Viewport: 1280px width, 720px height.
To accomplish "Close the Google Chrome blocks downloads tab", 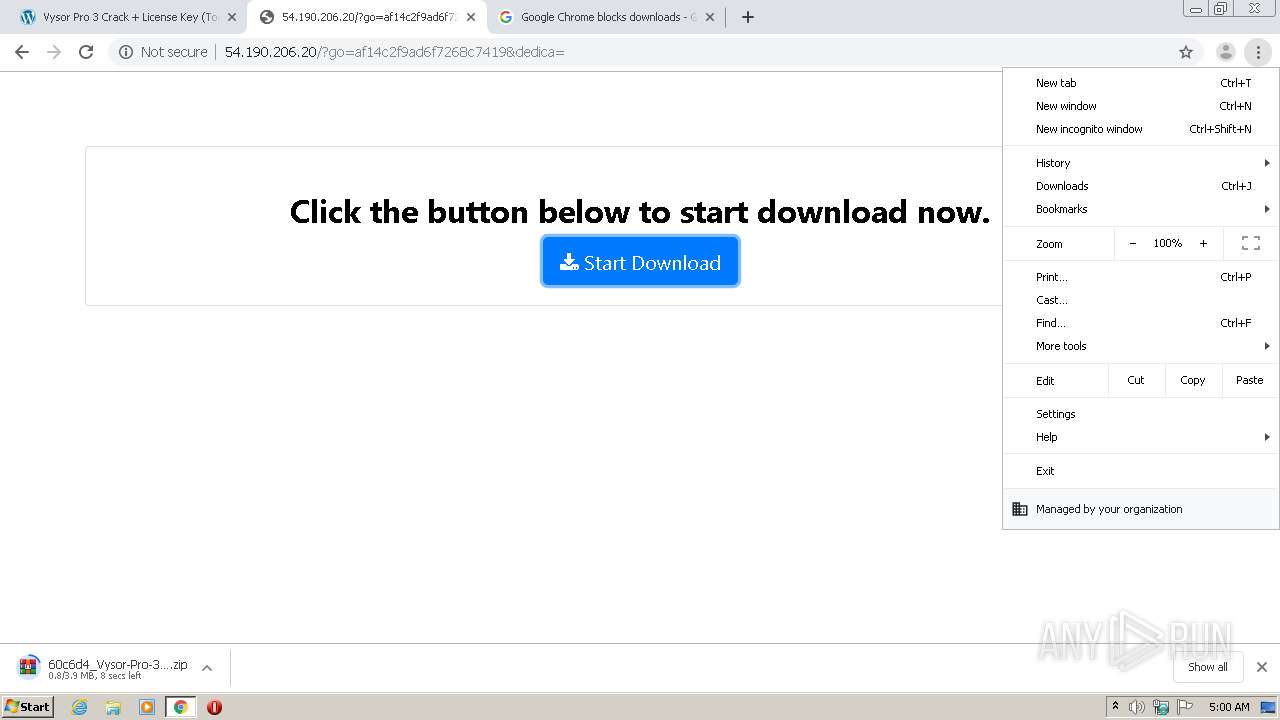I will coord(710,17).
